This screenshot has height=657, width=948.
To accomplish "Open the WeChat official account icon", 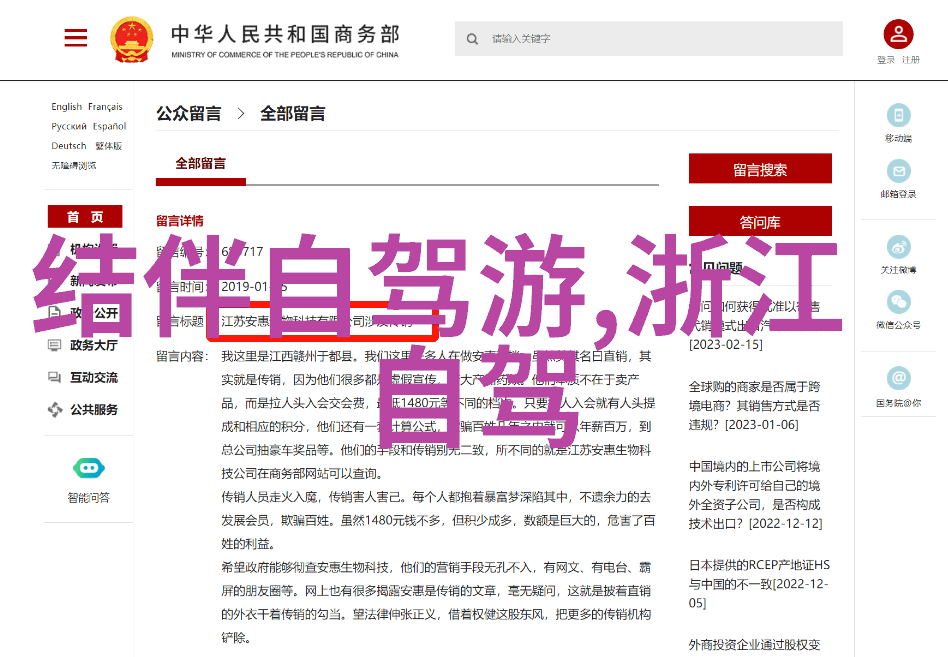I will pyautogui.click(x=898, y=301).
